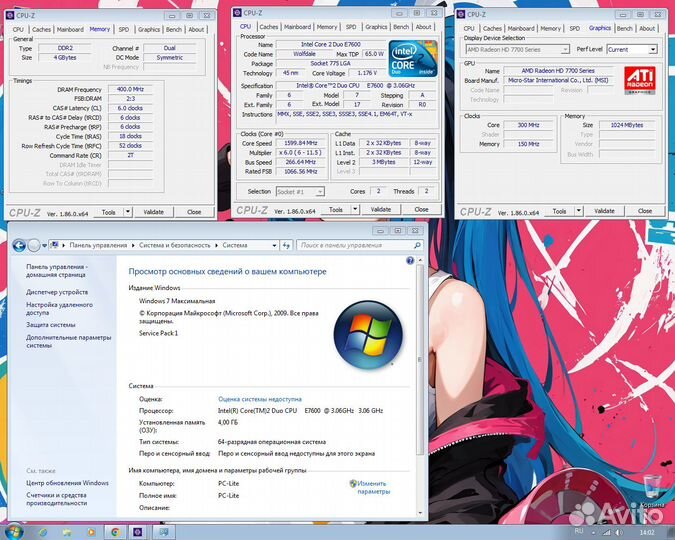The height and width of the screenshot is (540, 675).
Task: Click Validate in middle CPU-Z window
Action: (x=381, y=210)
